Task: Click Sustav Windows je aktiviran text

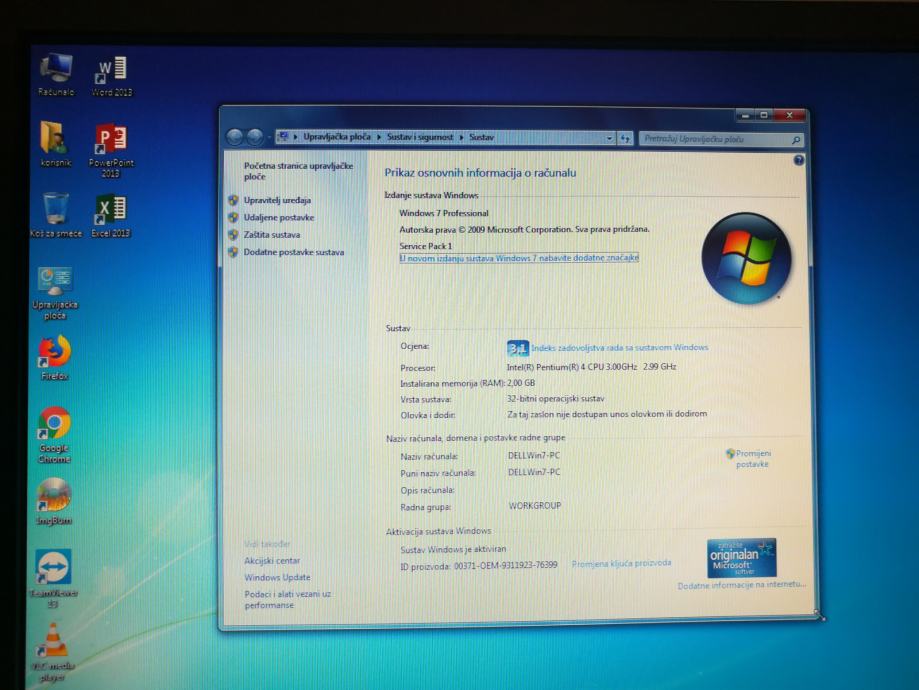Action: (453, 550)
